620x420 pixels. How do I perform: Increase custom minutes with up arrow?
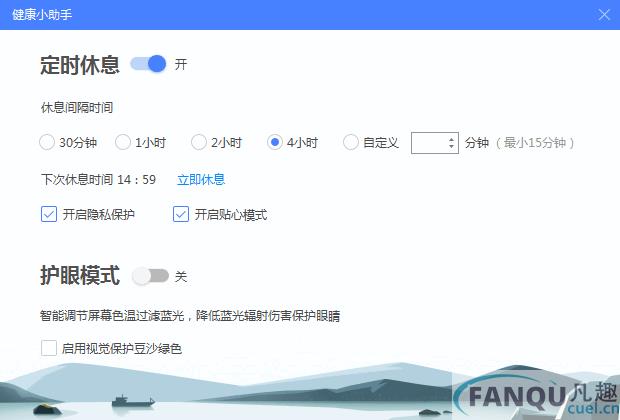click(451, 139)
